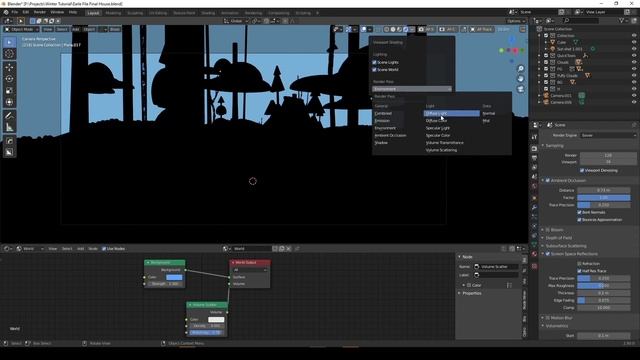Click the Volume Scatter color swatch
Image resolution: width=640 pixels, height=360 pixels.
pos(216,320)
